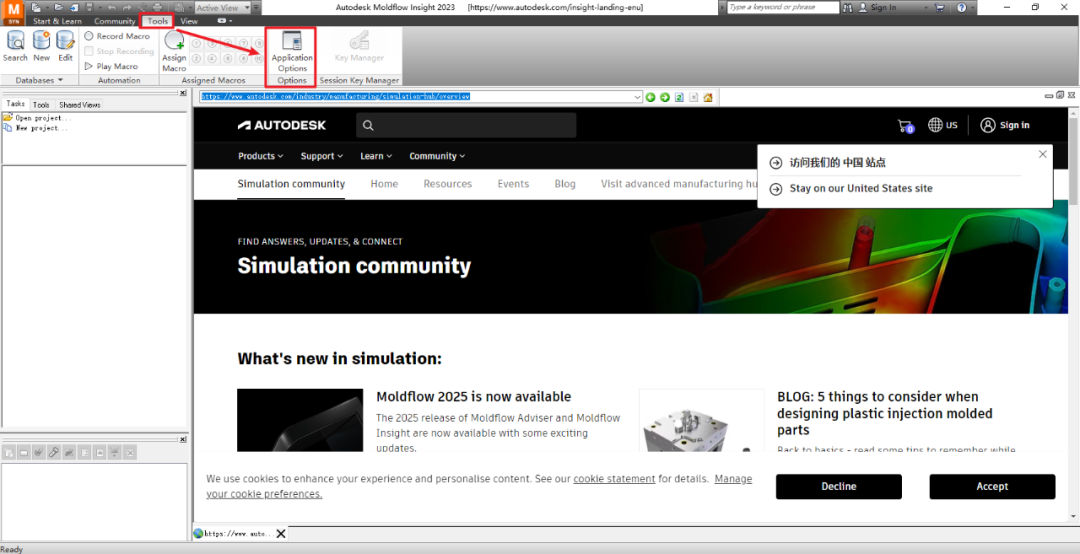Screen dimensions: 1080x554
Task: Expand the Support menu
Action: point(322,156)
